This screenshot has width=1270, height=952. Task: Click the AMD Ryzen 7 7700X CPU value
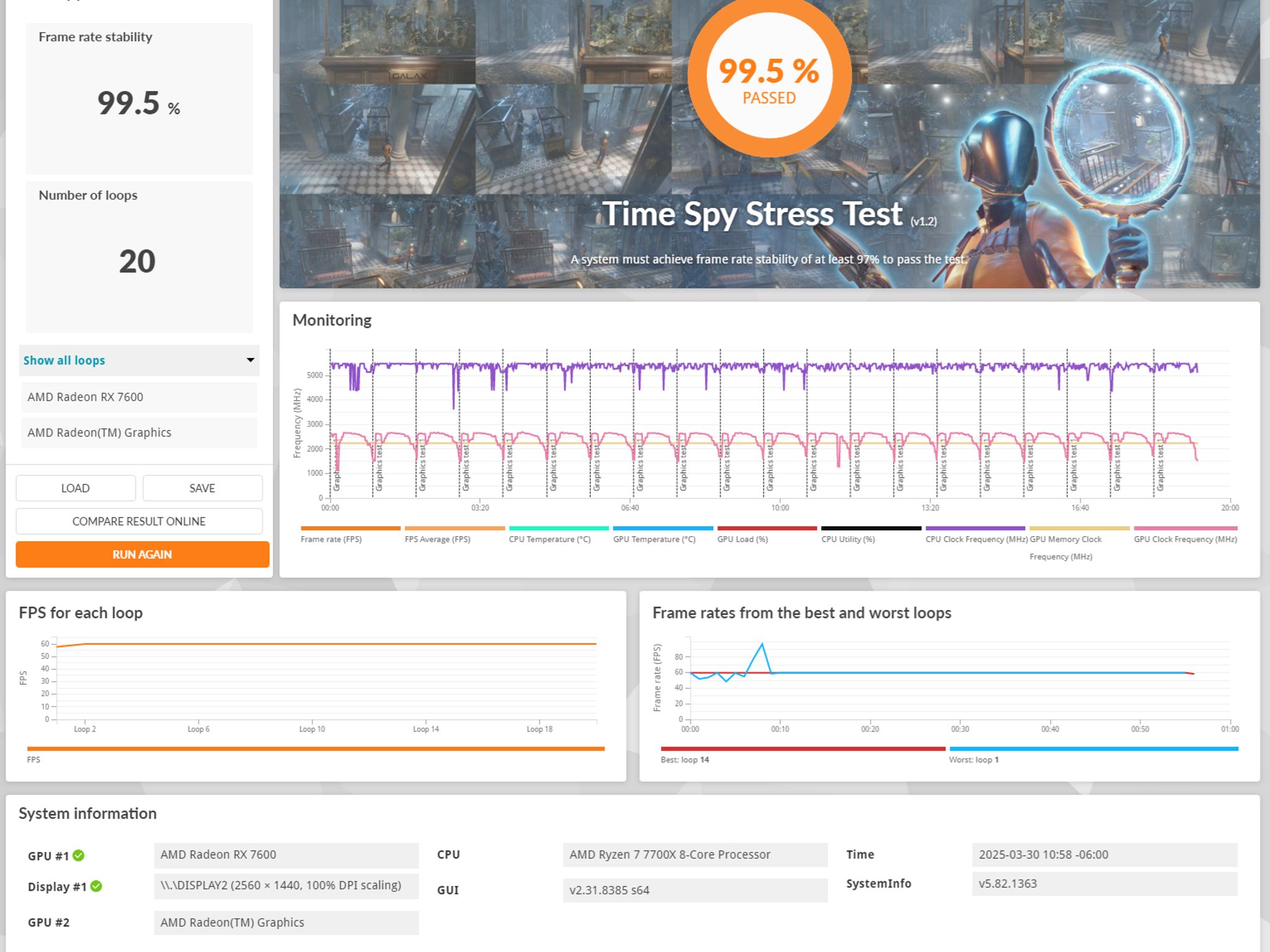pos(695,855)
